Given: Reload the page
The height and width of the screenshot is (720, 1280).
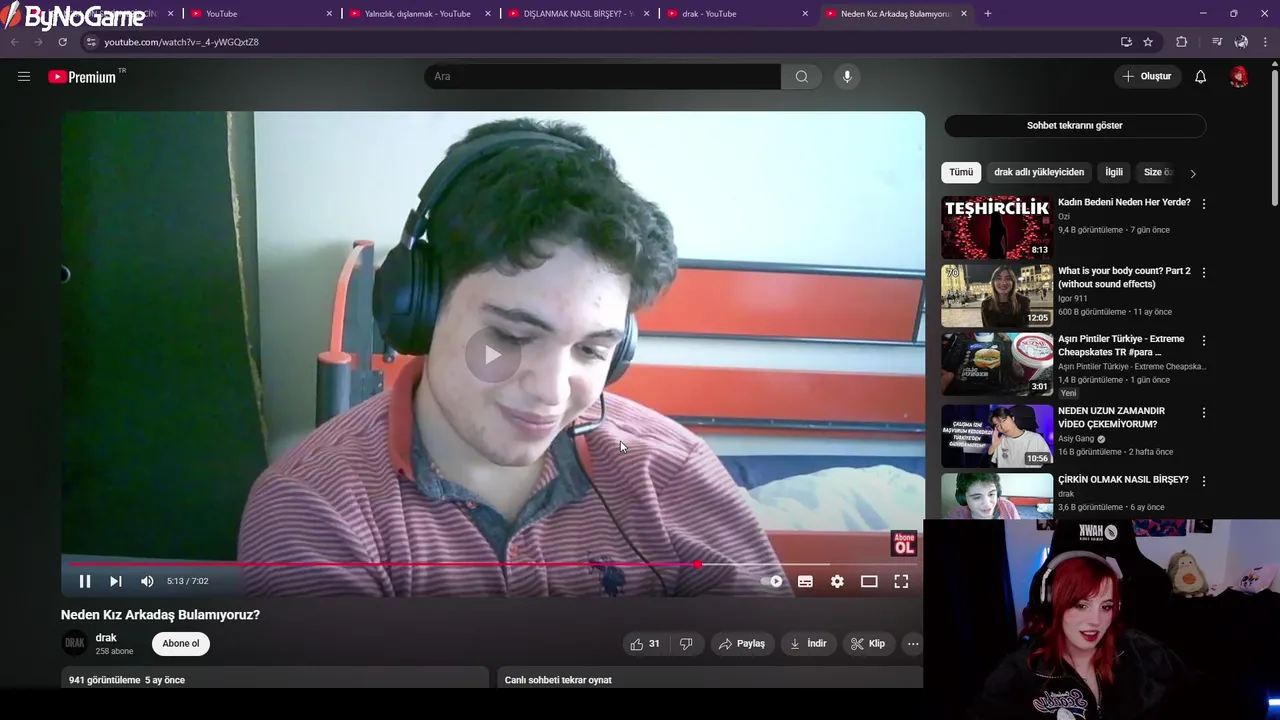Looking at the screenshot, I should click(x=62, y=42).
